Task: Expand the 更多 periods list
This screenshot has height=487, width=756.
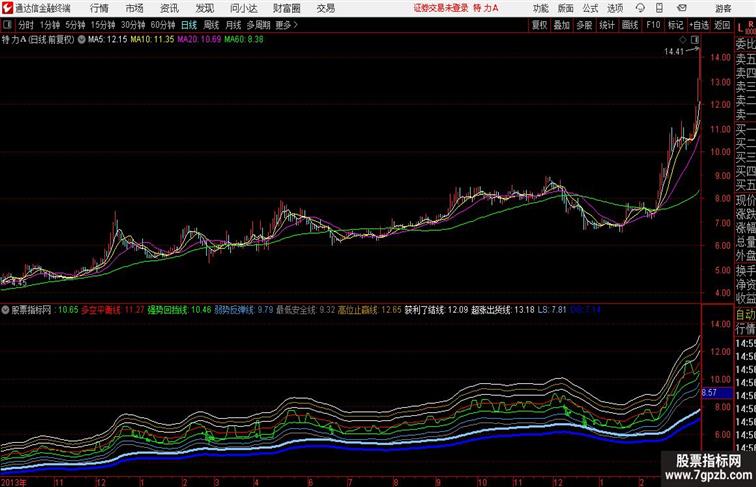Action: [x=286, y=25]
